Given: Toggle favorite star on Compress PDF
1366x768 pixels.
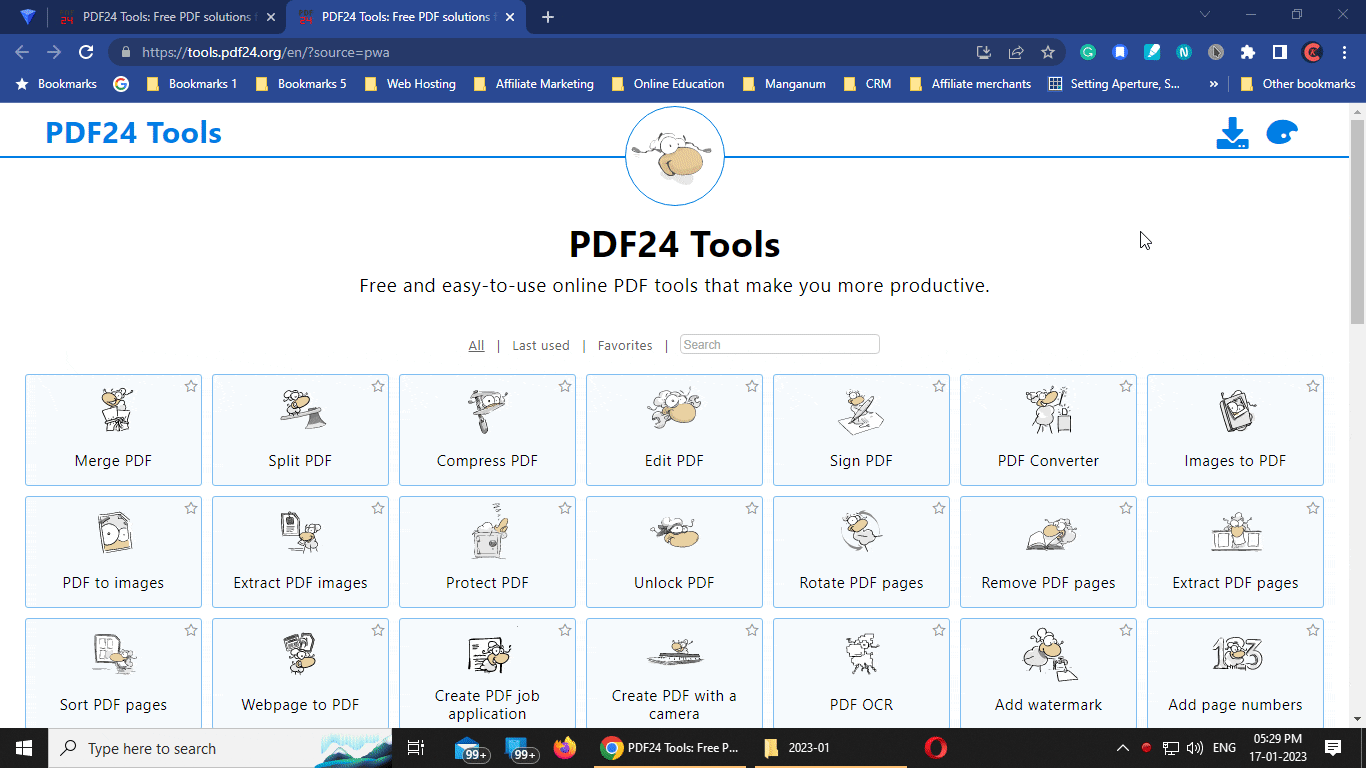Looking at the screenshot, I should (x=565, y=386).
